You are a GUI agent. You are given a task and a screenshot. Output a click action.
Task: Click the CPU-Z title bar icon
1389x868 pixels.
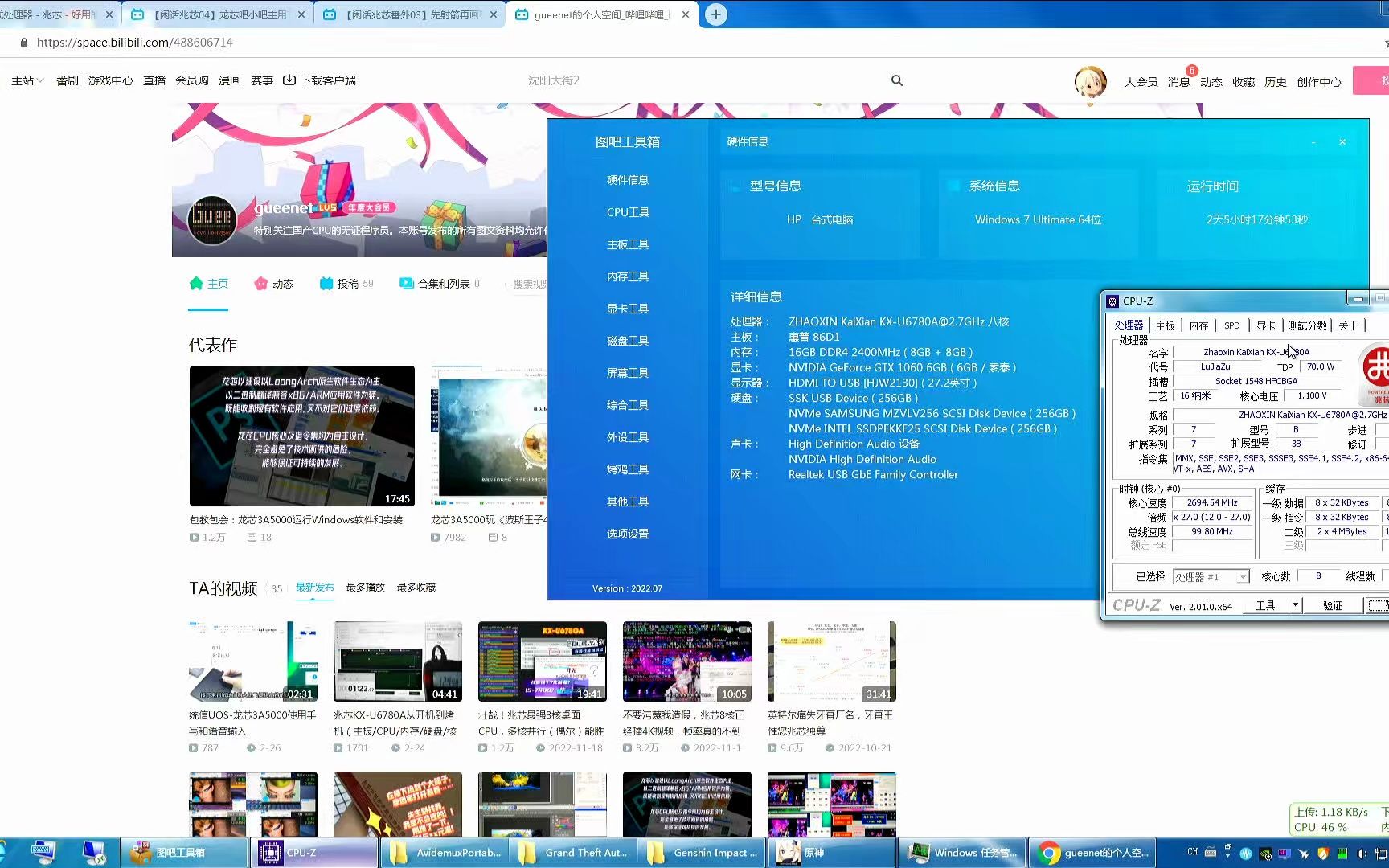[x=1112, y=301]
